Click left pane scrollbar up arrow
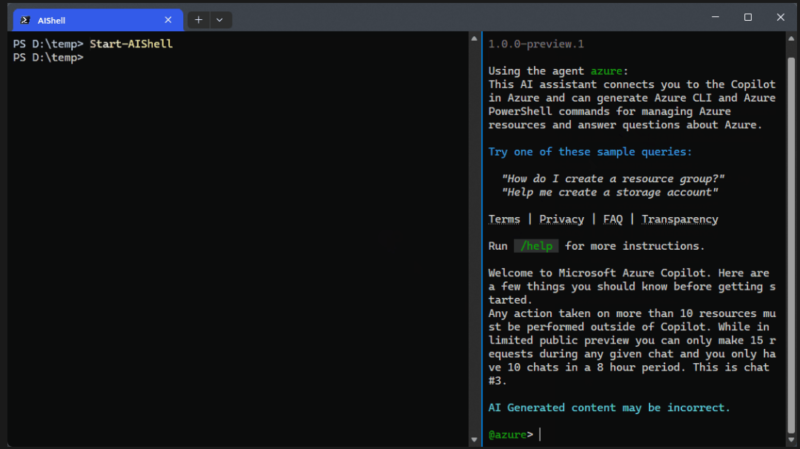800x449 pixels. pos(474,38)
